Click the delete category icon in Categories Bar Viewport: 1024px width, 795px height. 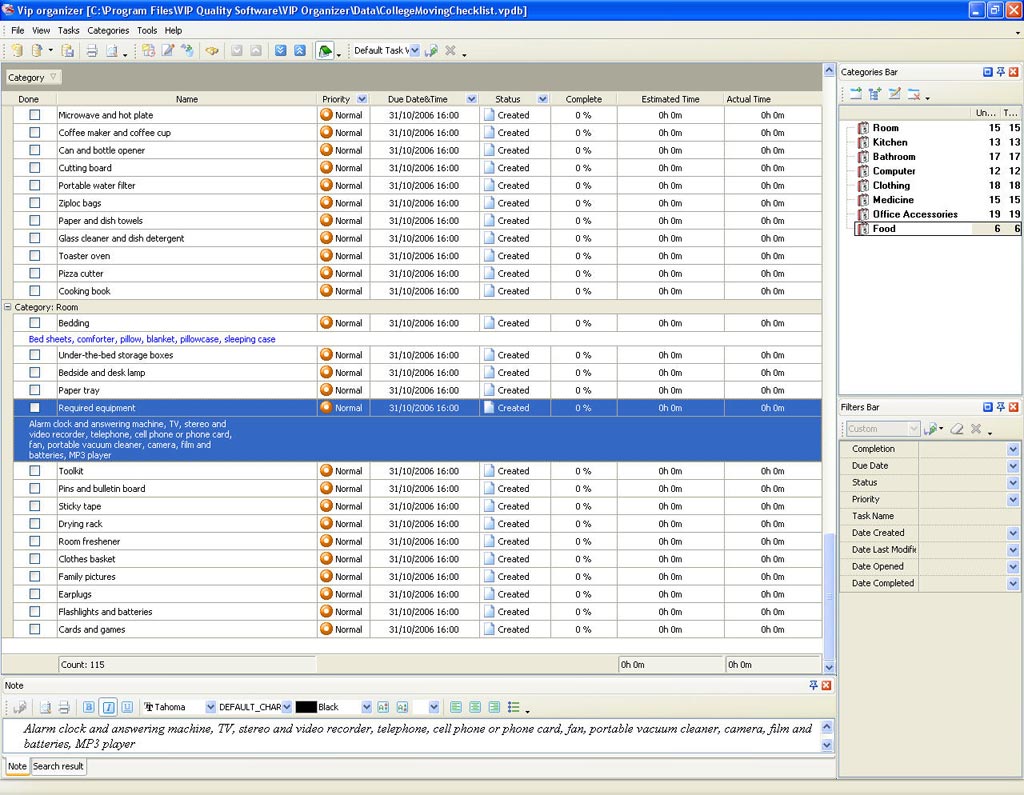[914, 94]
